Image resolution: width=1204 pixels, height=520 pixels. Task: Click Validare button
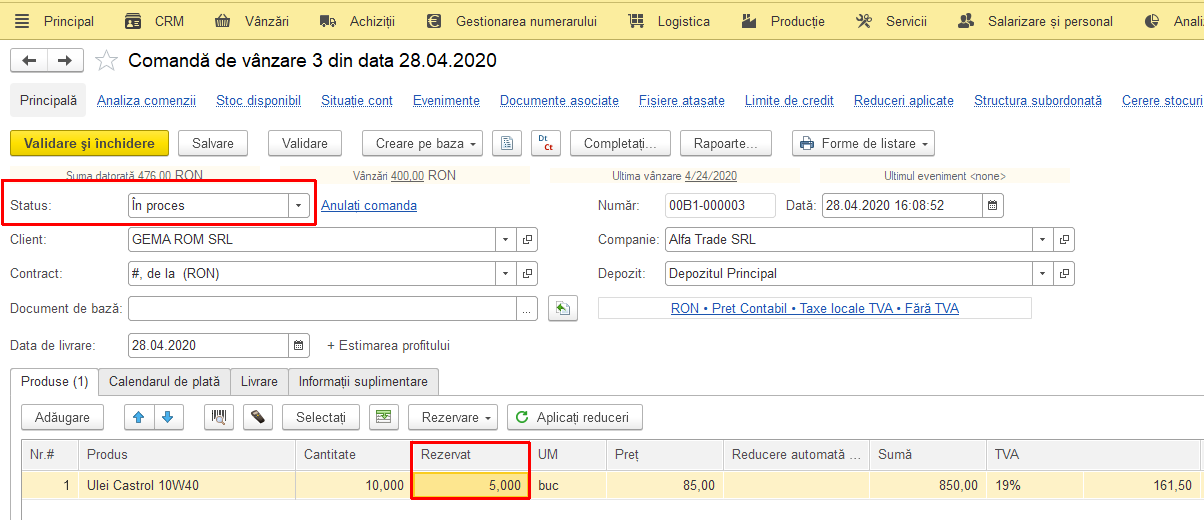point(305,143)
